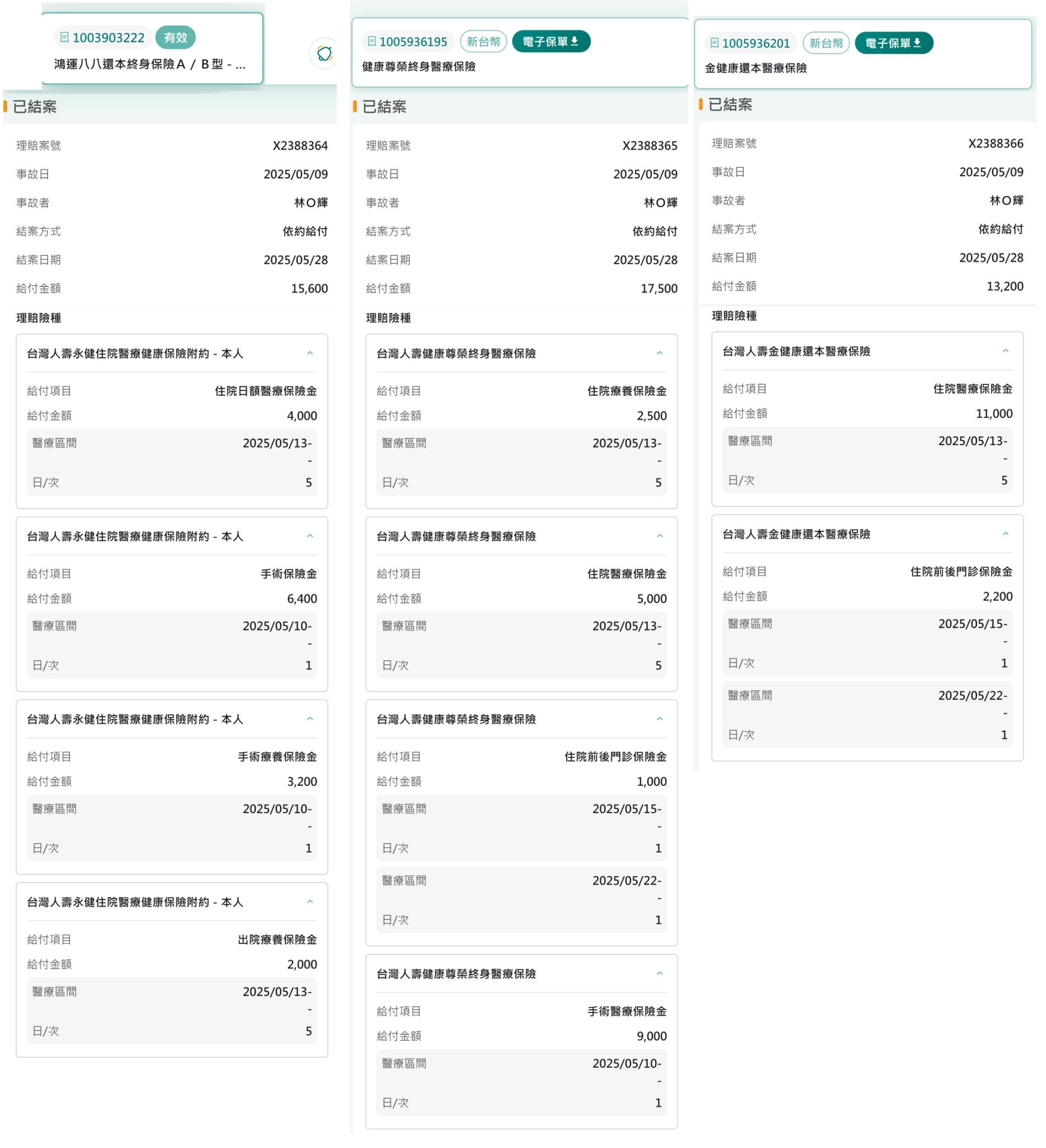Click the 已結案 heading above claim X2388364
Image resolution: width=1046 pixels, height=1148 pixels.
35,107
